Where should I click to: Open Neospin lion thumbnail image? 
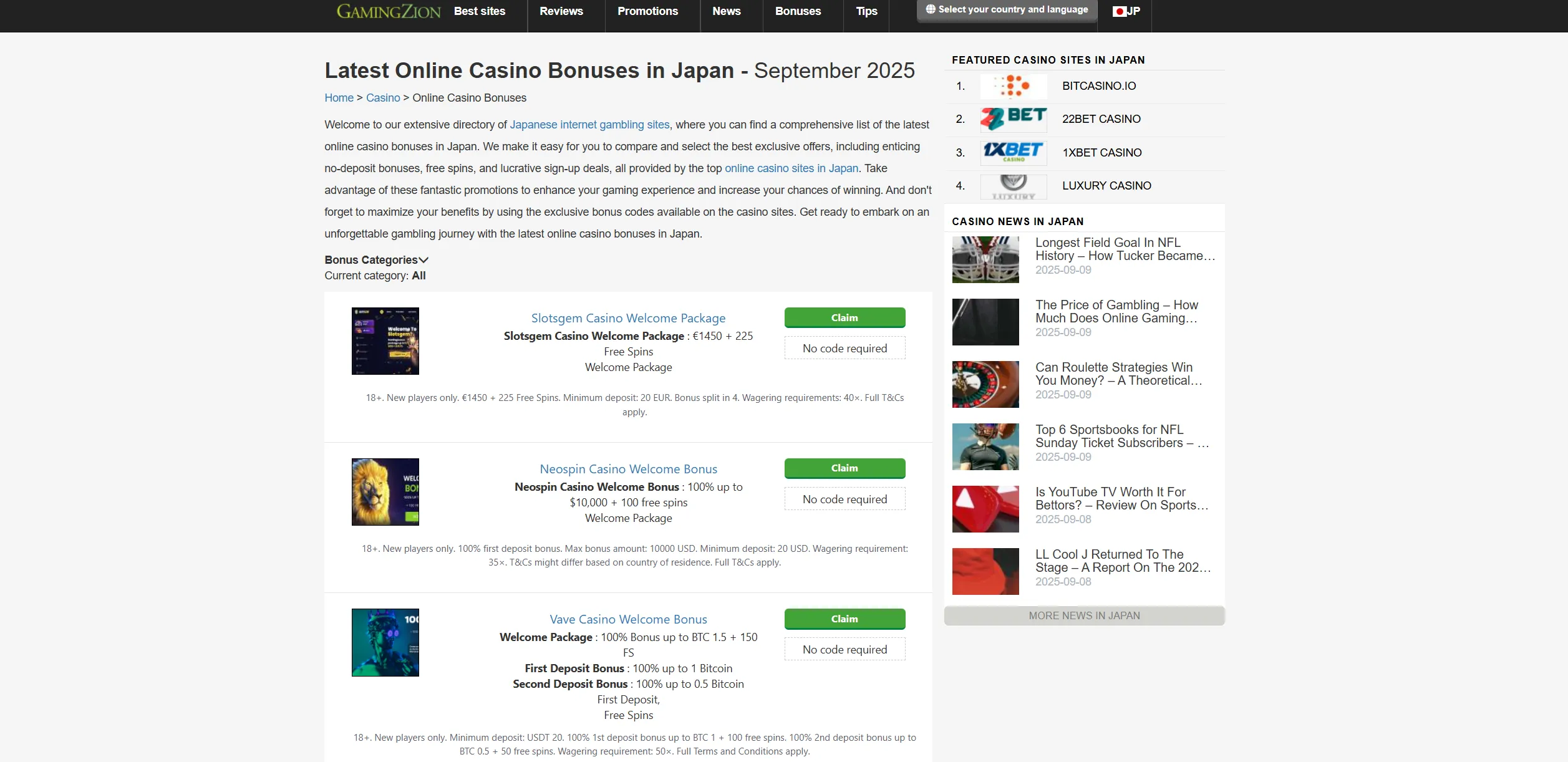click(x=385, y=492)
